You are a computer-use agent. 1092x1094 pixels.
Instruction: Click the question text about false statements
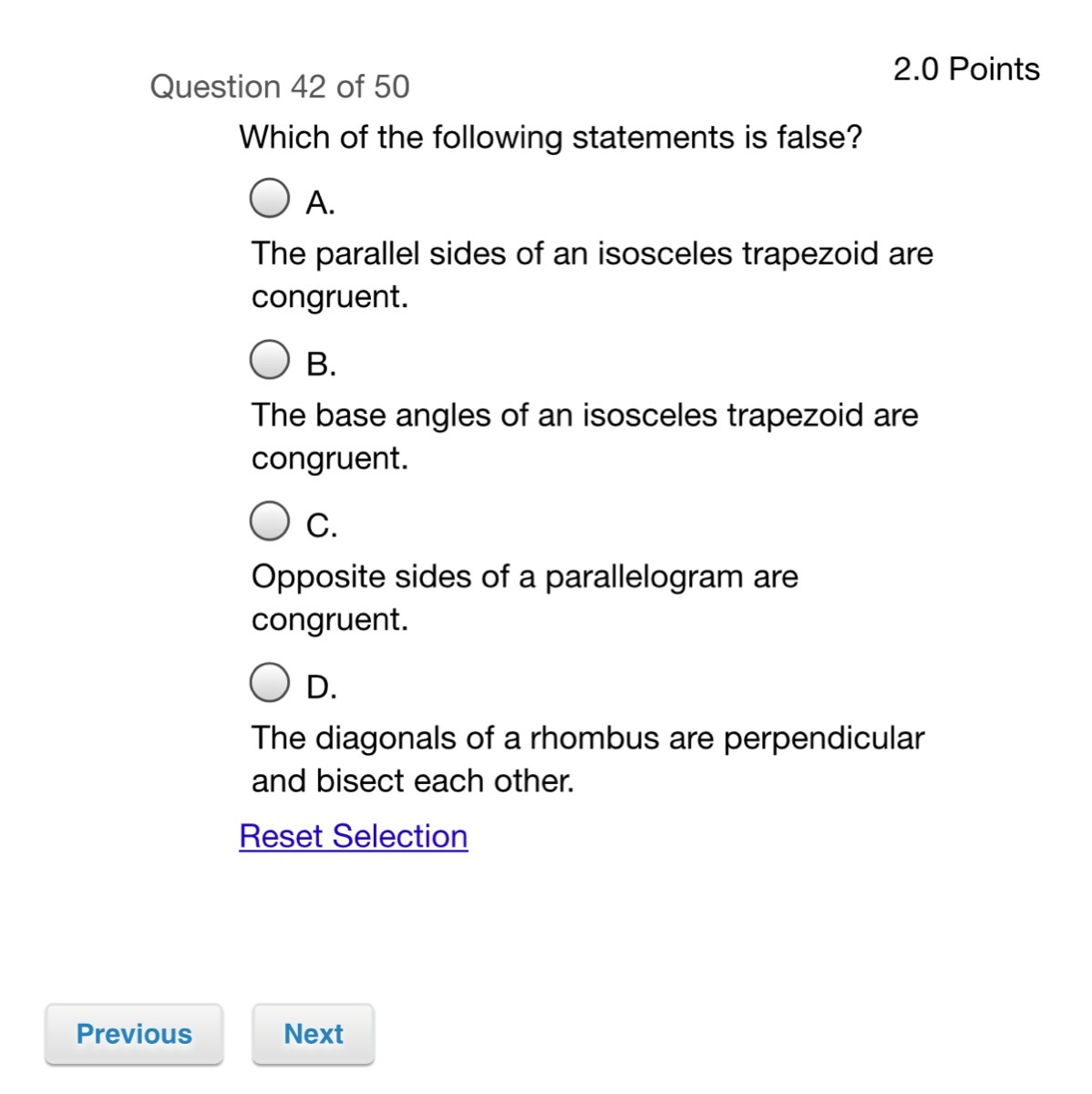coord(551,138)
